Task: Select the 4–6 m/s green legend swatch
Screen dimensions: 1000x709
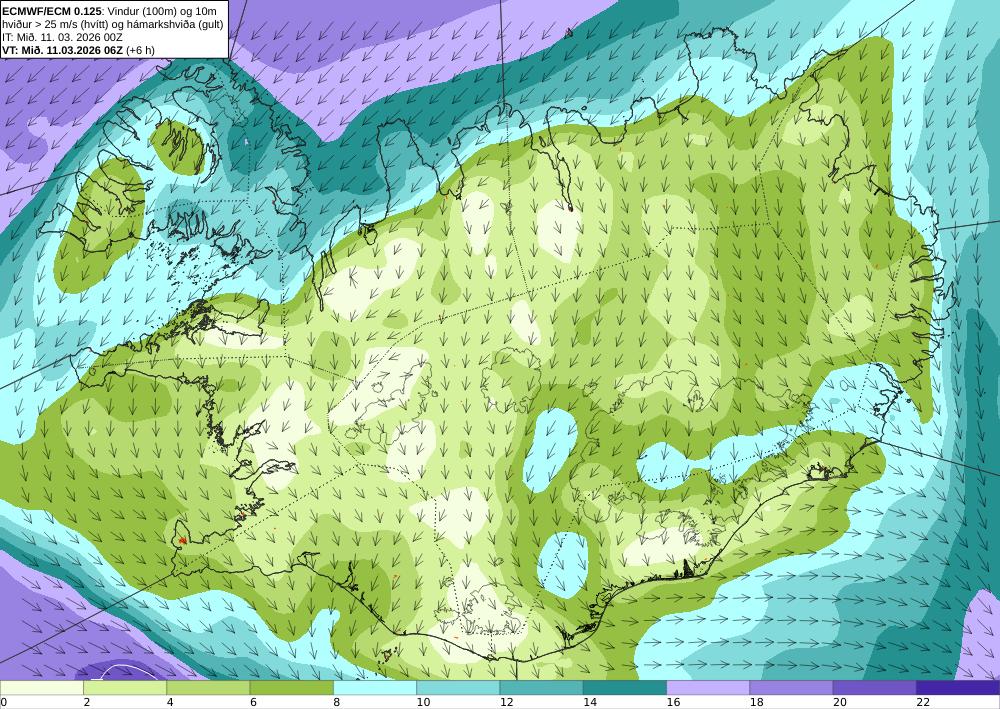Action: coord(208,688)
